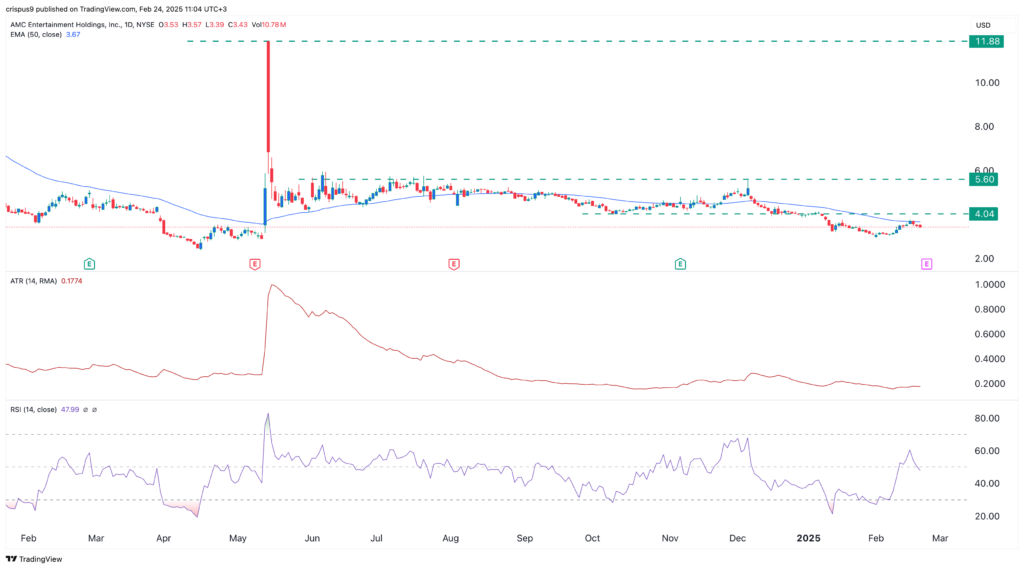Click the RSI (14, close) indicator legend
The height and width of the screenshot is (569, 1024).
(33, 410)
